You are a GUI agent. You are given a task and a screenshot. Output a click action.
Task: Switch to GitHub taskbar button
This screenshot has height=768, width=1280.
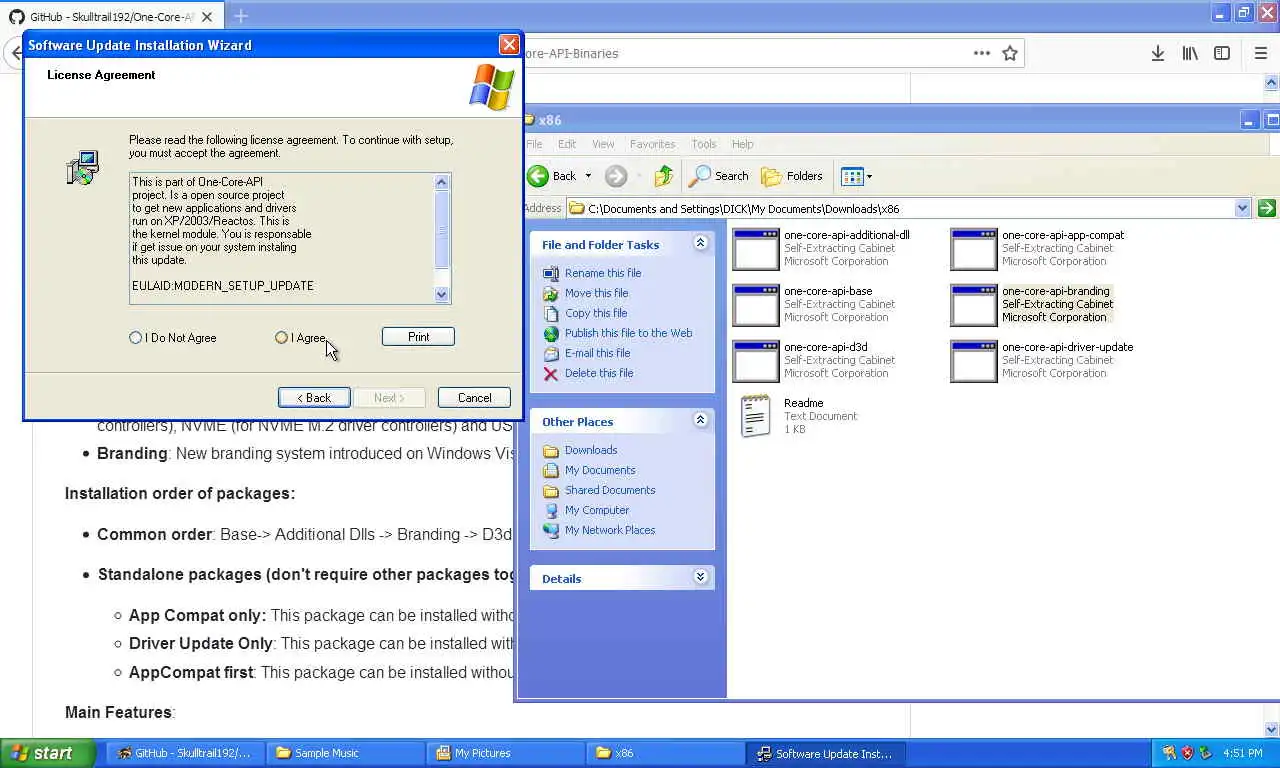pyautogui.click(x=184, y=753)
